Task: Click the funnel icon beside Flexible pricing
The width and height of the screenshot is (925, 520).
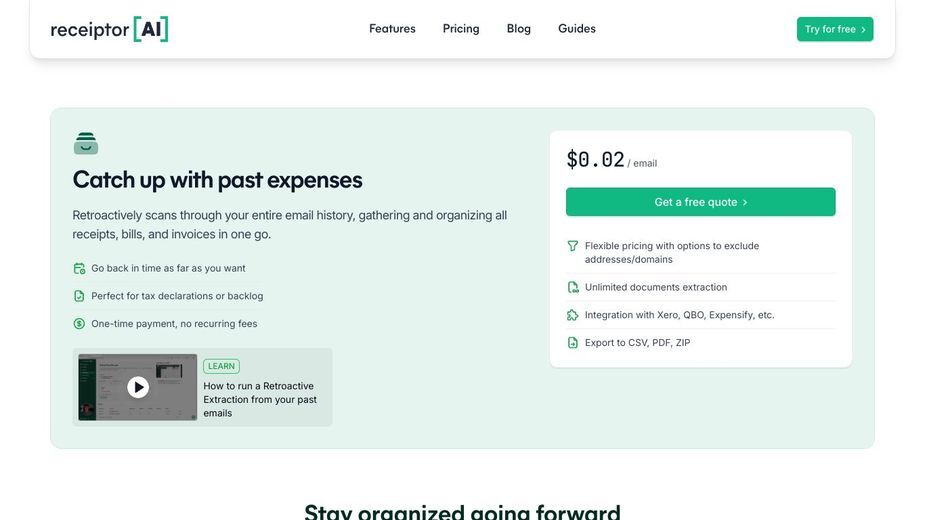Action: [572, 246]
